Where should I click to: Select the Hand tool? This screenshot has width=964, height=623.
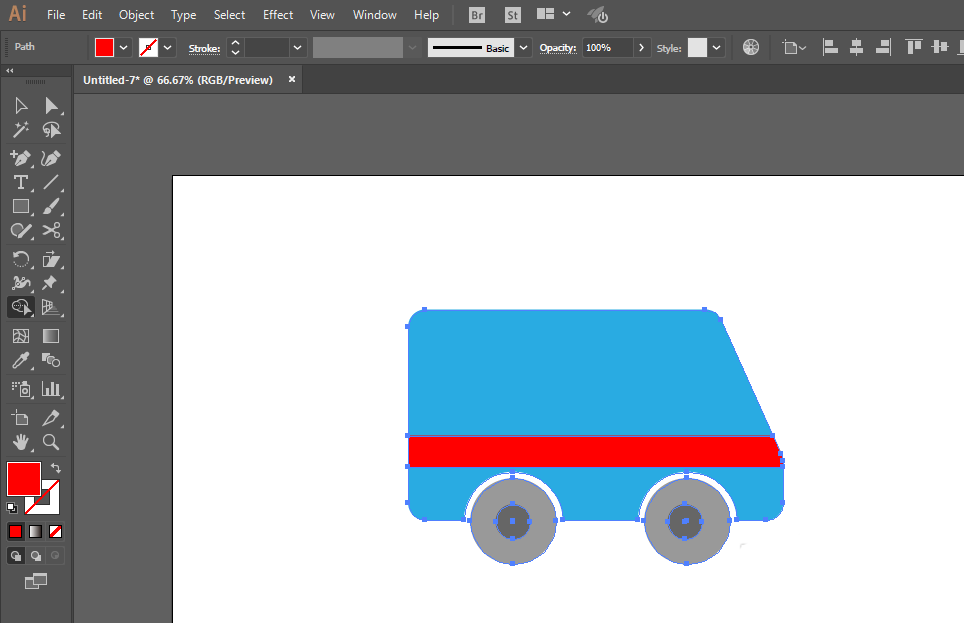click(x=20, y=441)
